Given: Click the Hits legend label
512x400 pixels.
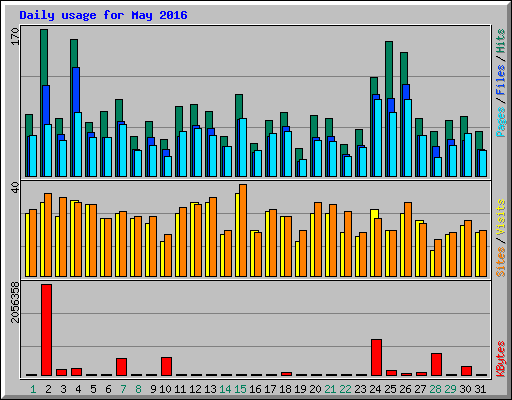Looking at the screenshot, I should (501, 41).
